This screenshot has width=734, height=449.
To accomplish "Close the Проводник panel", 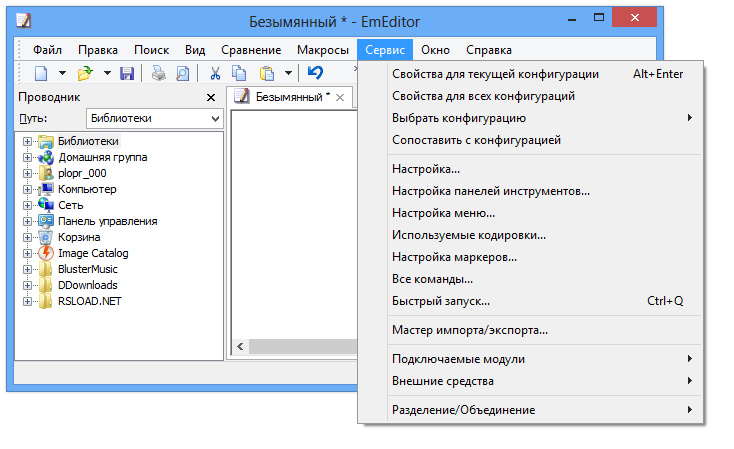I will click(211, 97).
